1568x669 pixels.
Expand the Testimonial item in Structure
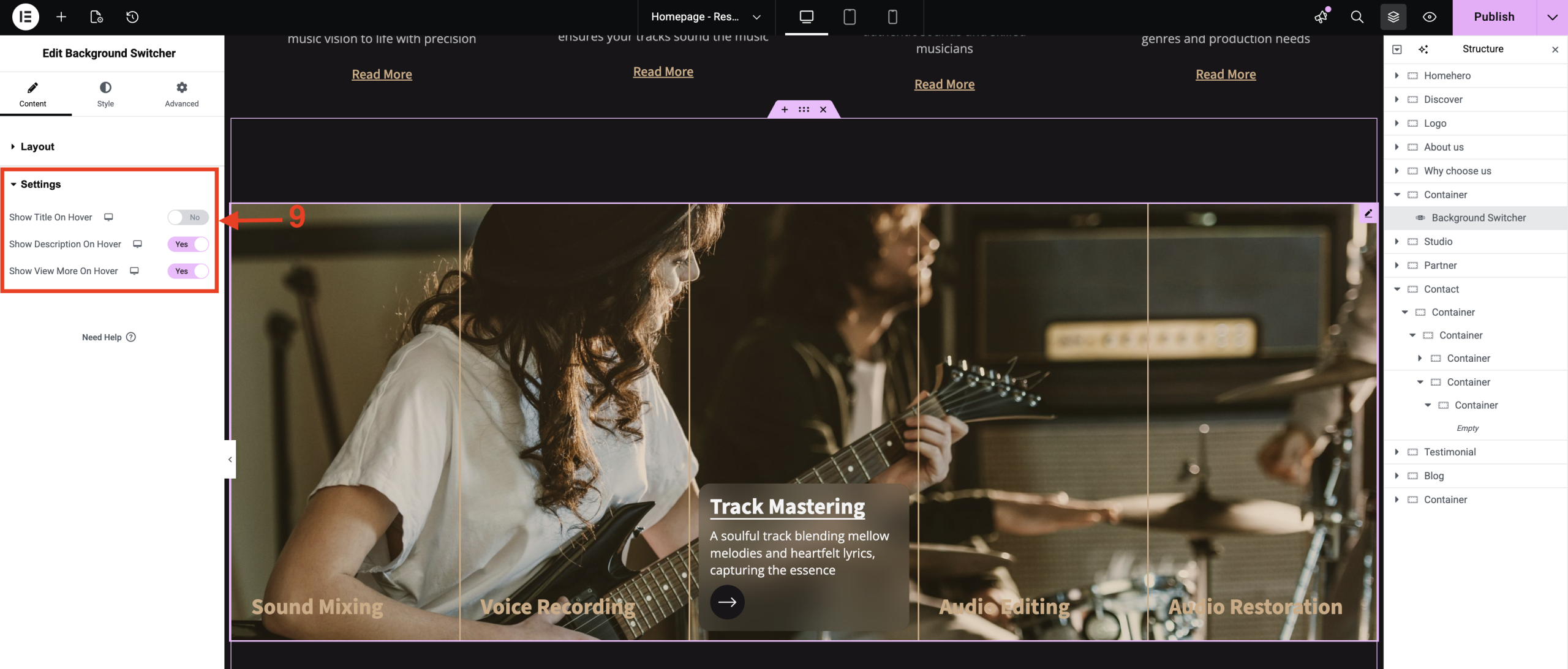pyautogui.click(x=1396, y=452)
